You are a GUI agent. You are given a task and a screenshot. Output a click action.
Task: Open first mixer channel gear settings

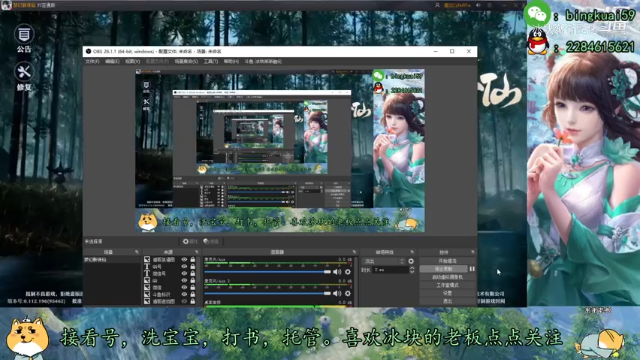[x=348, y=271]
